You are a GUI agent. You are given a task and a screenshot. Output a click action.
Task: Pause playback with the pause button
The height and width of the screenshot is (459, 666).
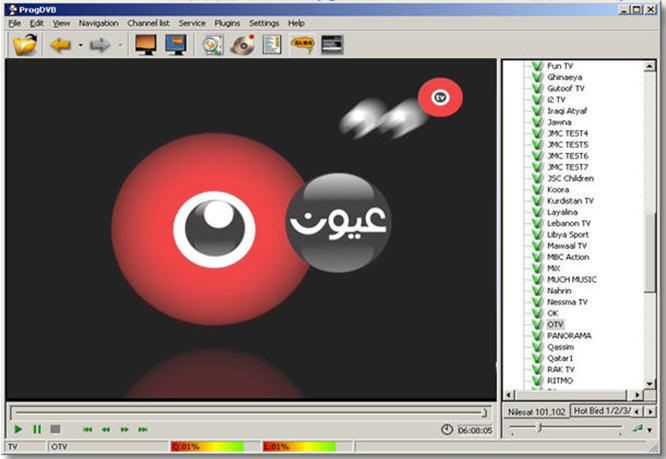tap(37, 429)
